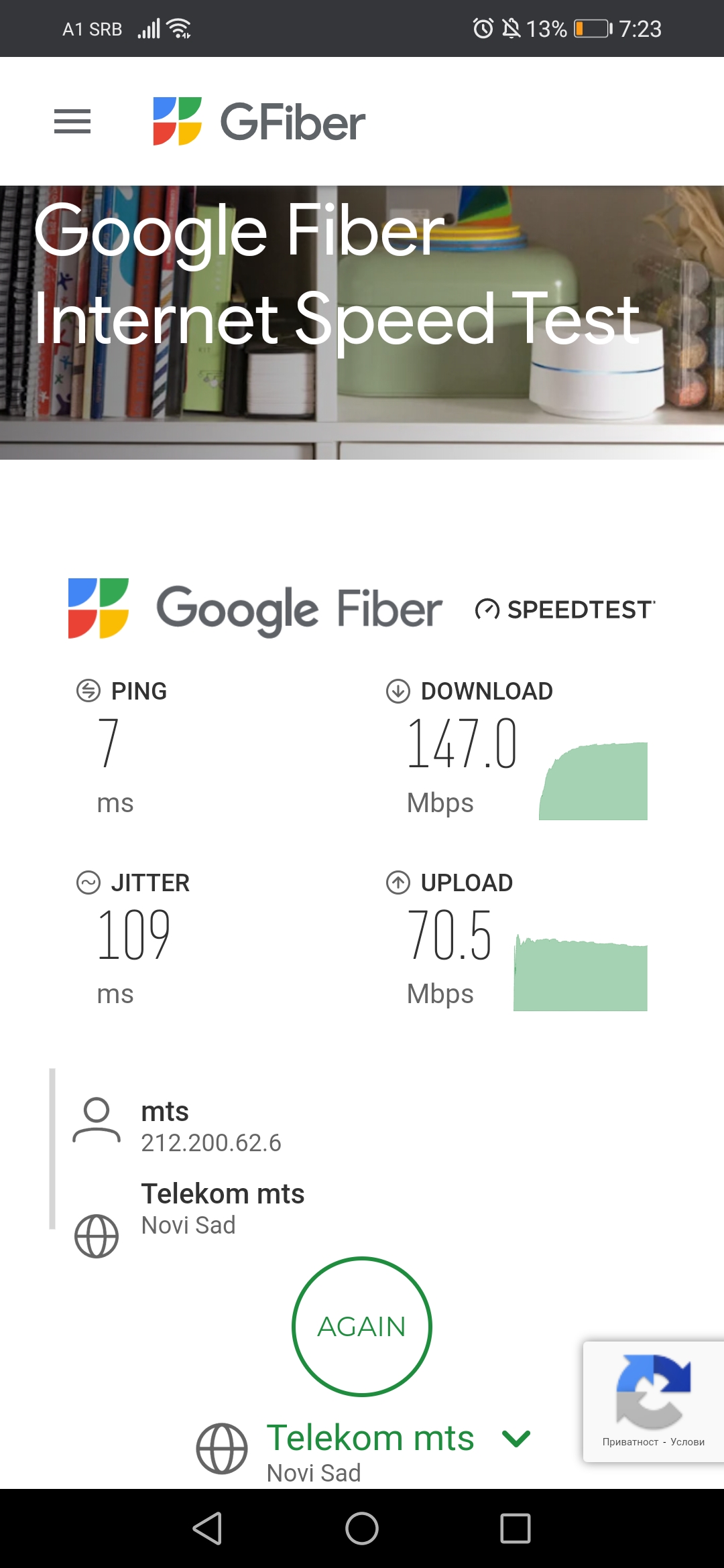Click the globe icon beside Telekom mts Novi Sad
724x1568 pixels.
tap(97, 1236)
